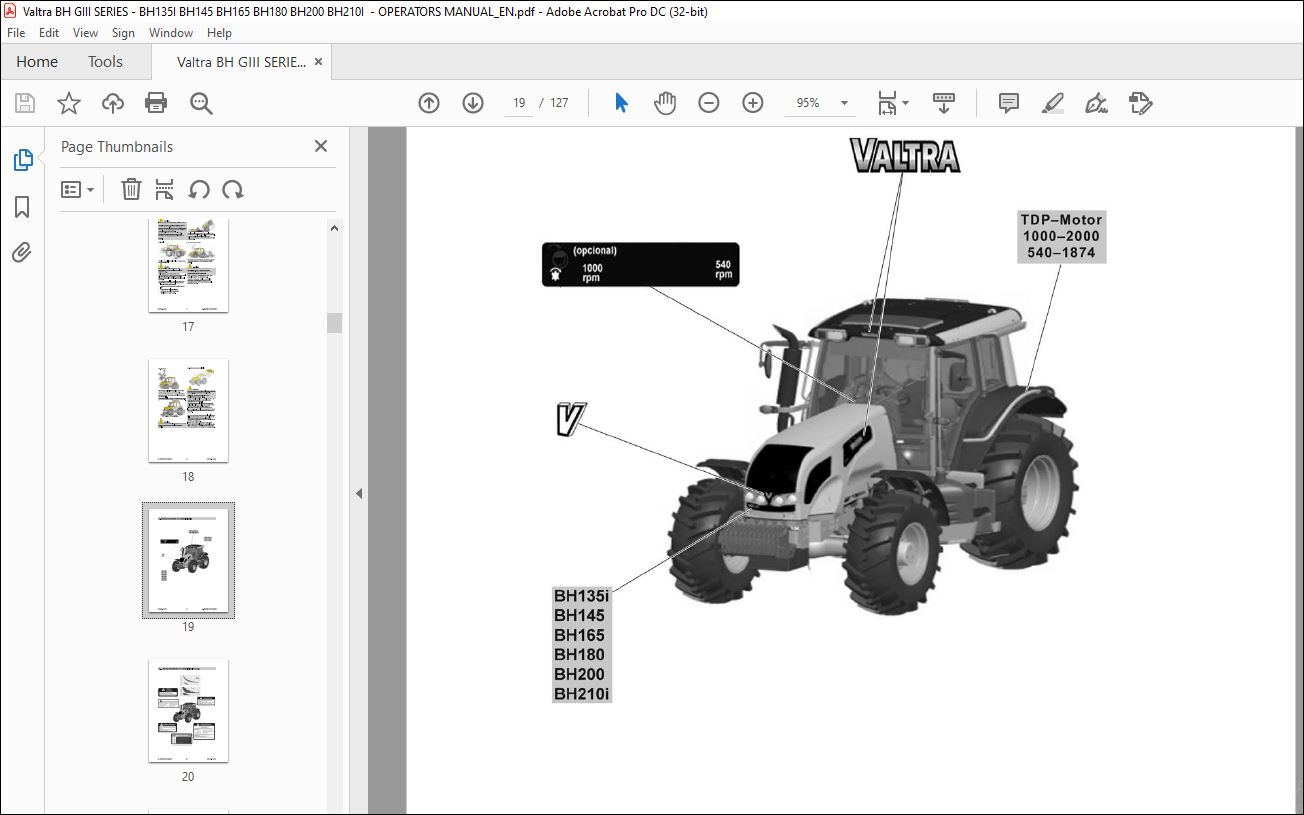
Task: Click the page number field showing 19
Action: point(519,103)
